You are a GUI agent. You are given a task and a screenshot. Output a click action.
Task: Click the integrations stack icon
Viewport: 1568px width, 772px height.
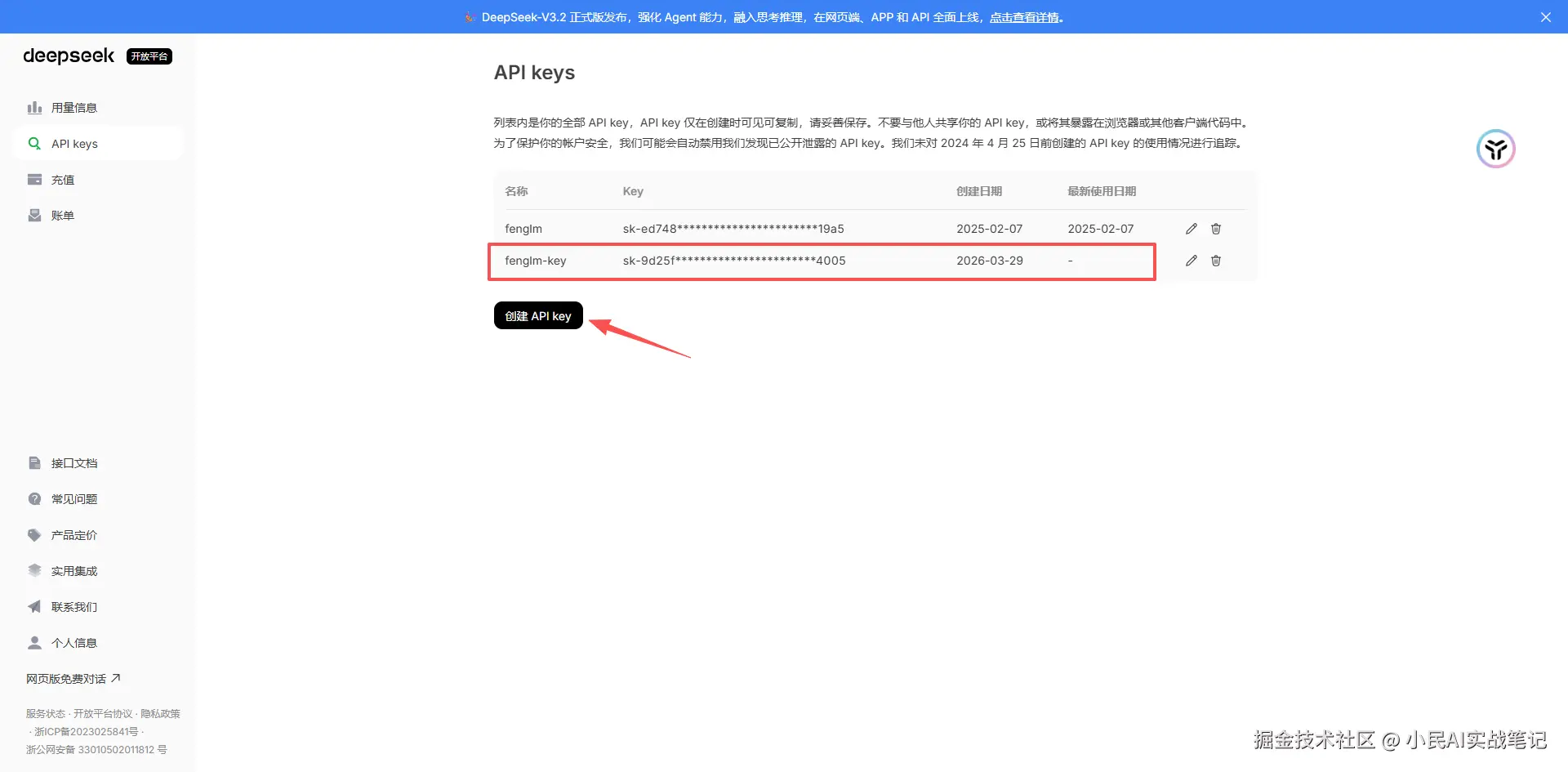[34, 571]
